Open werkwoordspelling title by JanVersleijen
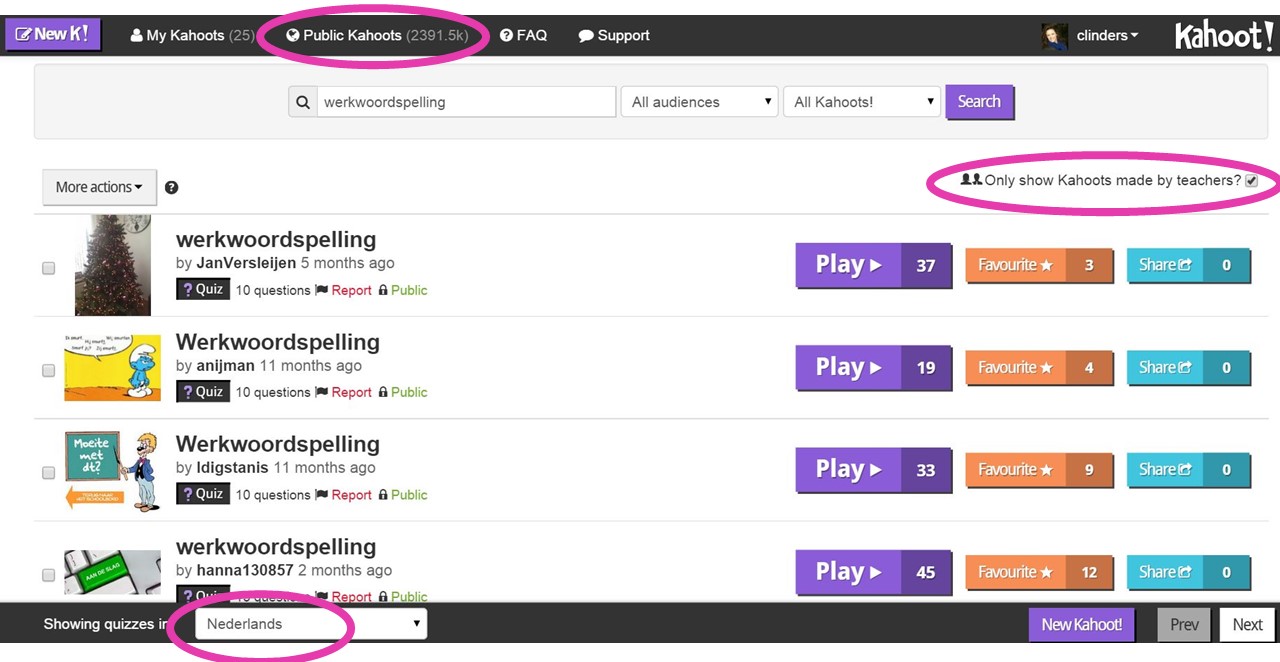This screenshot has width=1280, height=662. 276,240
